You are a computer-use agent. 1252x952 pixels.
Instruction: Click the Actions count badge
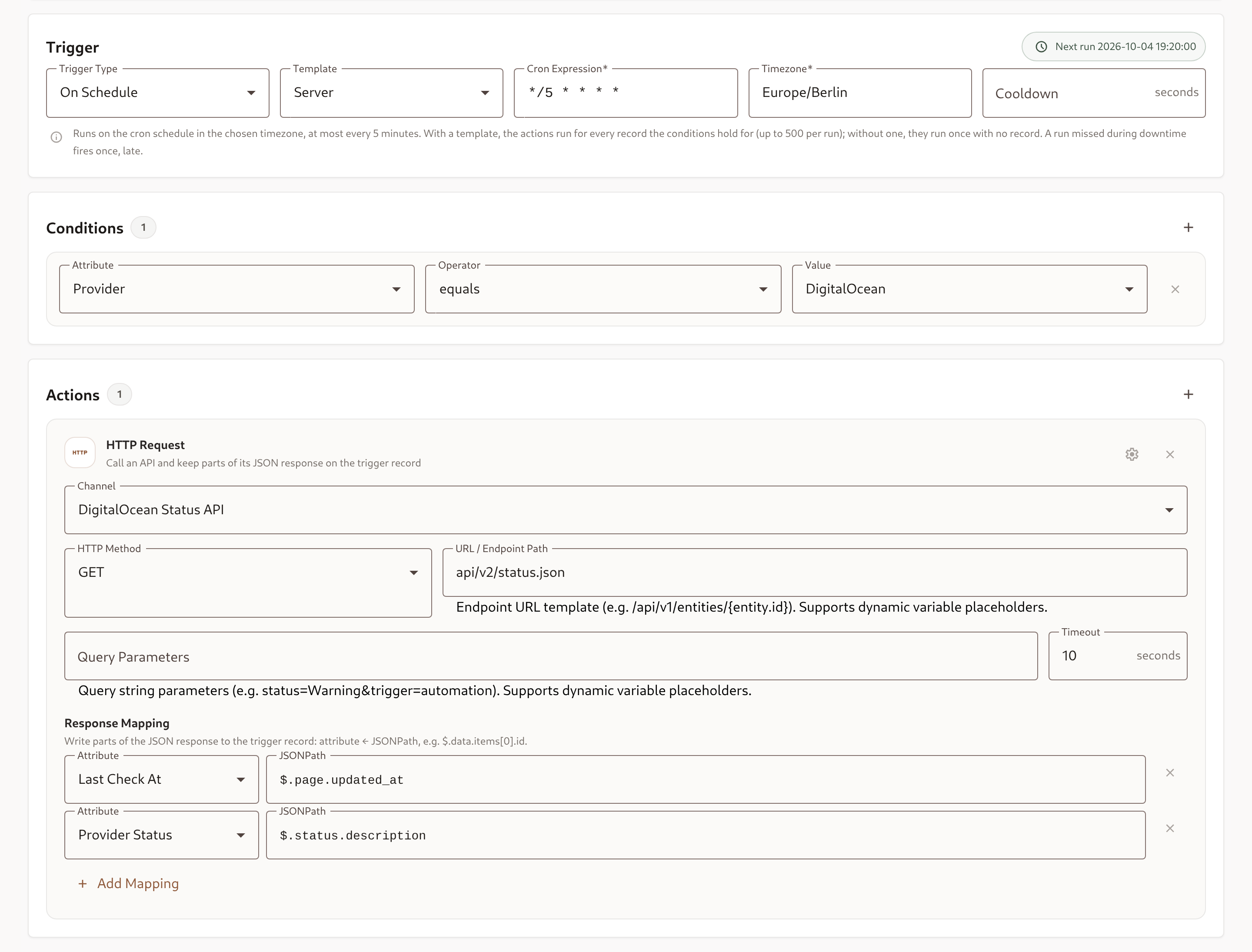pyautogui.click(x=120, y=394)
